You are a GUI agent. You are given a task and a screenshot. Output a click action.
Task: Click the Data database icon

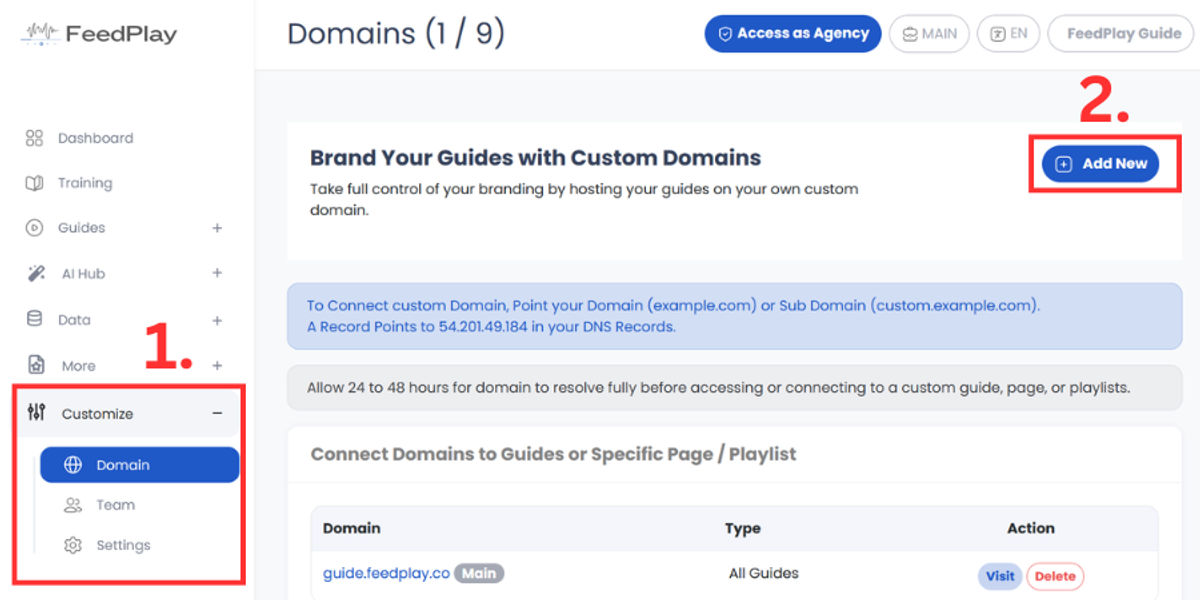pos(34,320)
